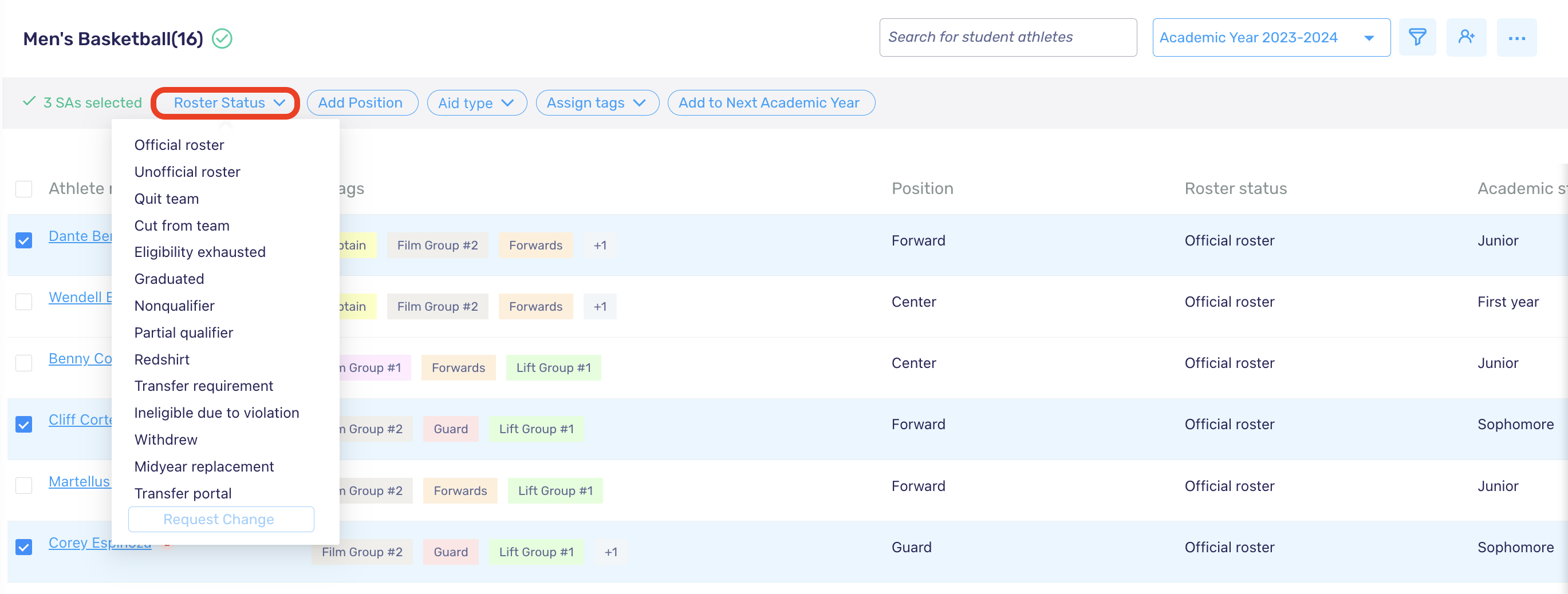The image size is (1568, 594).
Task: Click the green verified checkmark beside Men's Basketball
Action: pyautogui.click(x=222, y=38)
